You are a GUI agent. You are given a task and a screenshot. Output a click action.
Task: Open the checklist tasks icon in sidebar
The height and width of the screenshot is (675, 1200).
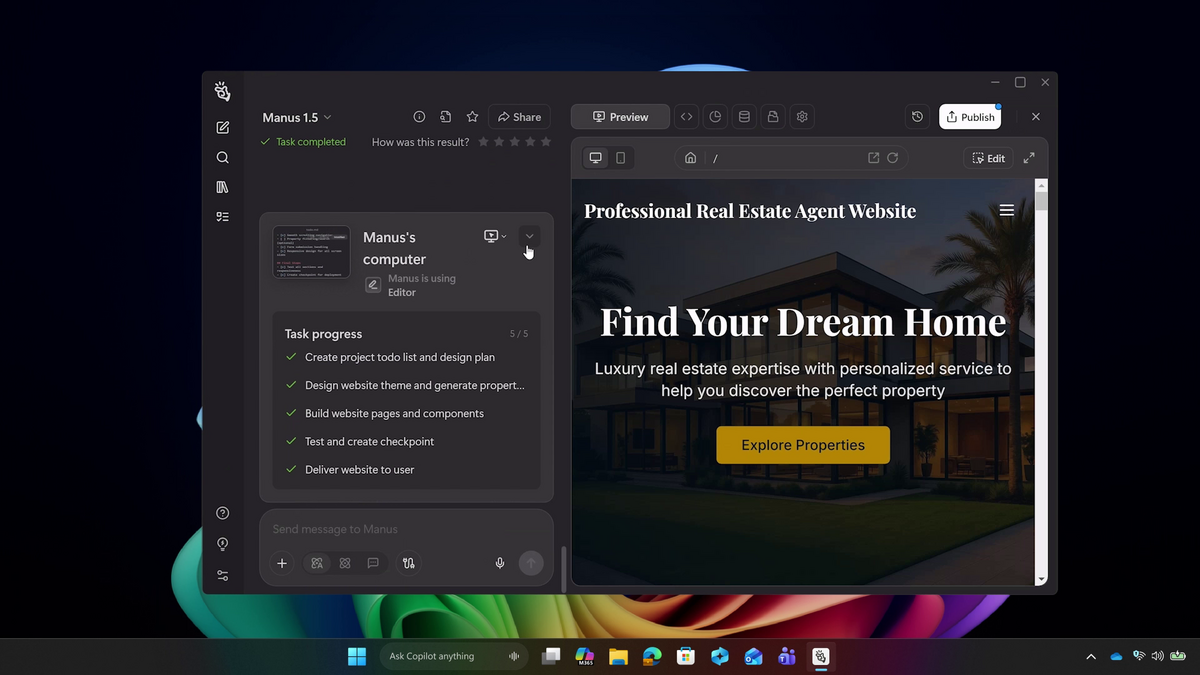coord(222,216)
